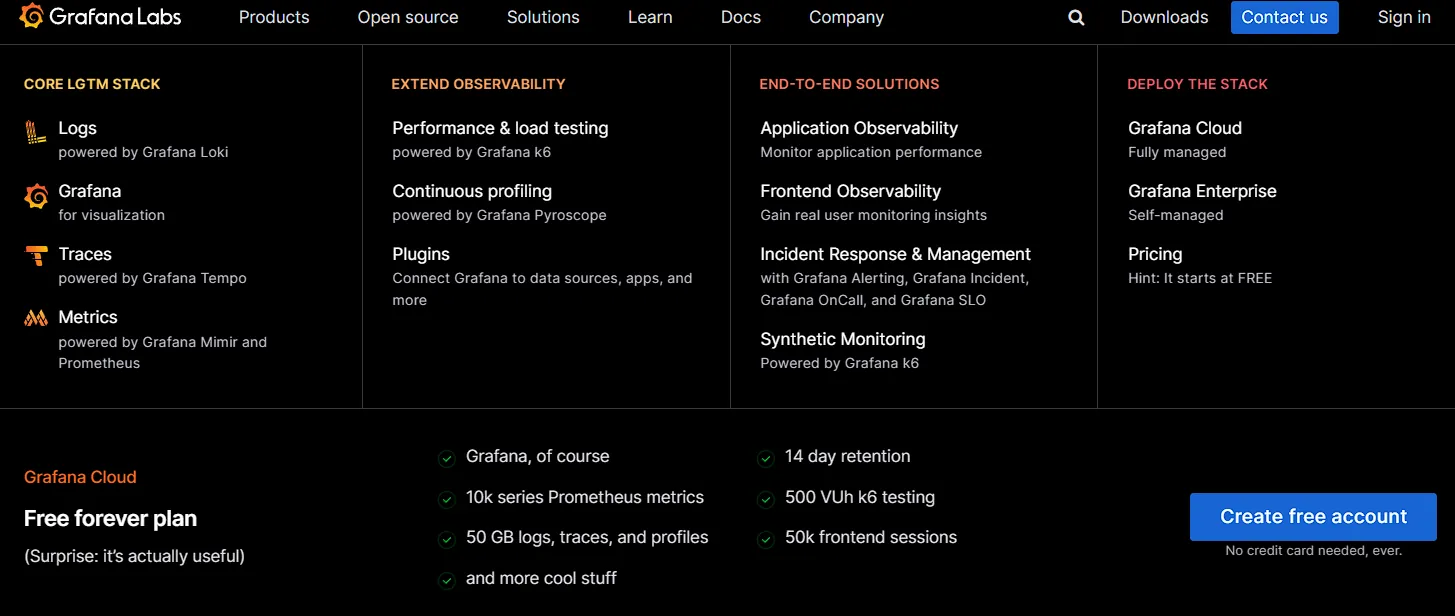
Task: Click 'Grafana, of course' text
Action: click(x=538, y=456)
